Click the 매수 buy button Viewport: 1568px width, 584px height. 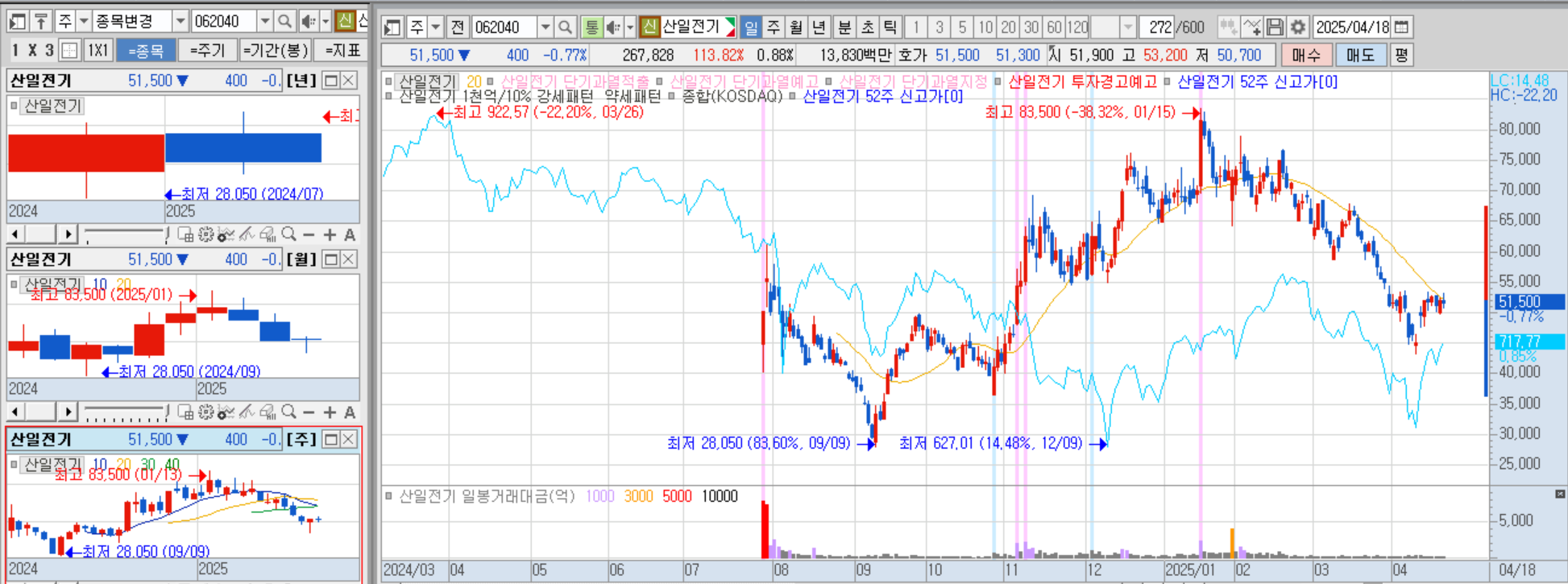[1306, 55]
